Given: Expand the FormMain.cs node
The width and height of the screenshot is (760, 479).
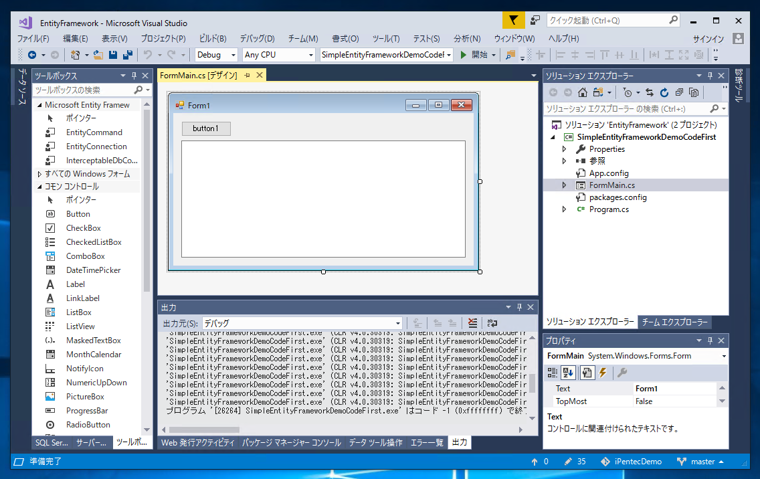Looking at the screenshot, I should pyautogui.click(x=564, y=185).
